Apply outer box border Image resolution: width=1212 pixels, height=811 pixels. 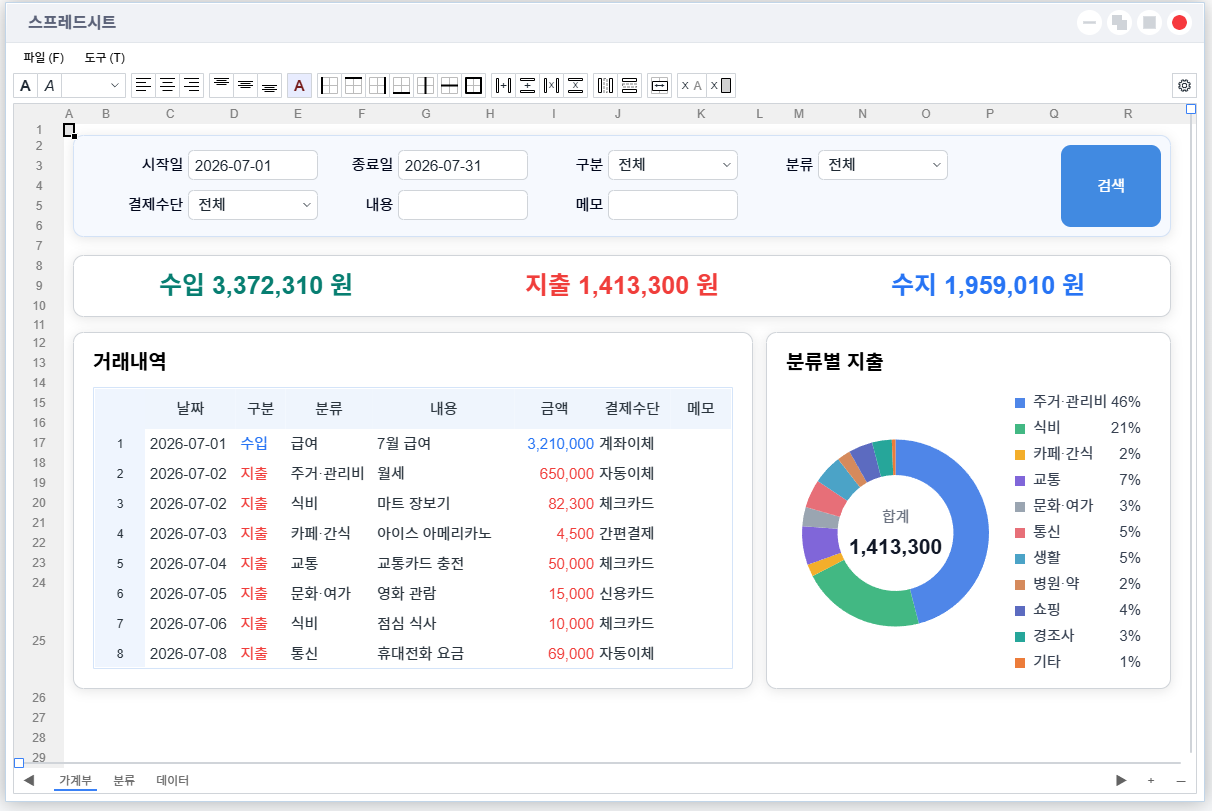(473, 85)
